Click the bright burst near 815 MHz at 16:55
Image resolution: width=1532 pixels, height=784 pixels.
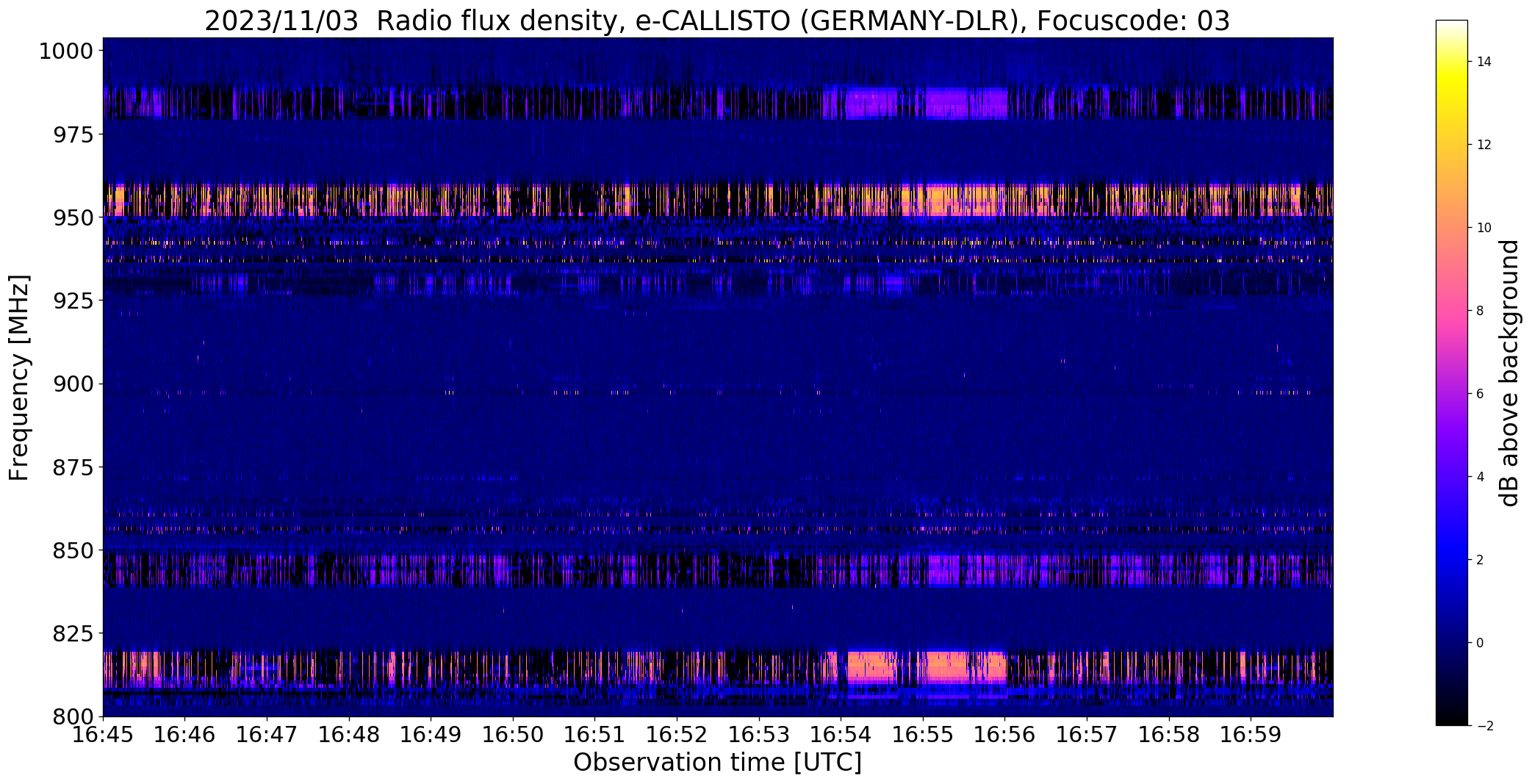pyautogui.click(x=965, y=666)
